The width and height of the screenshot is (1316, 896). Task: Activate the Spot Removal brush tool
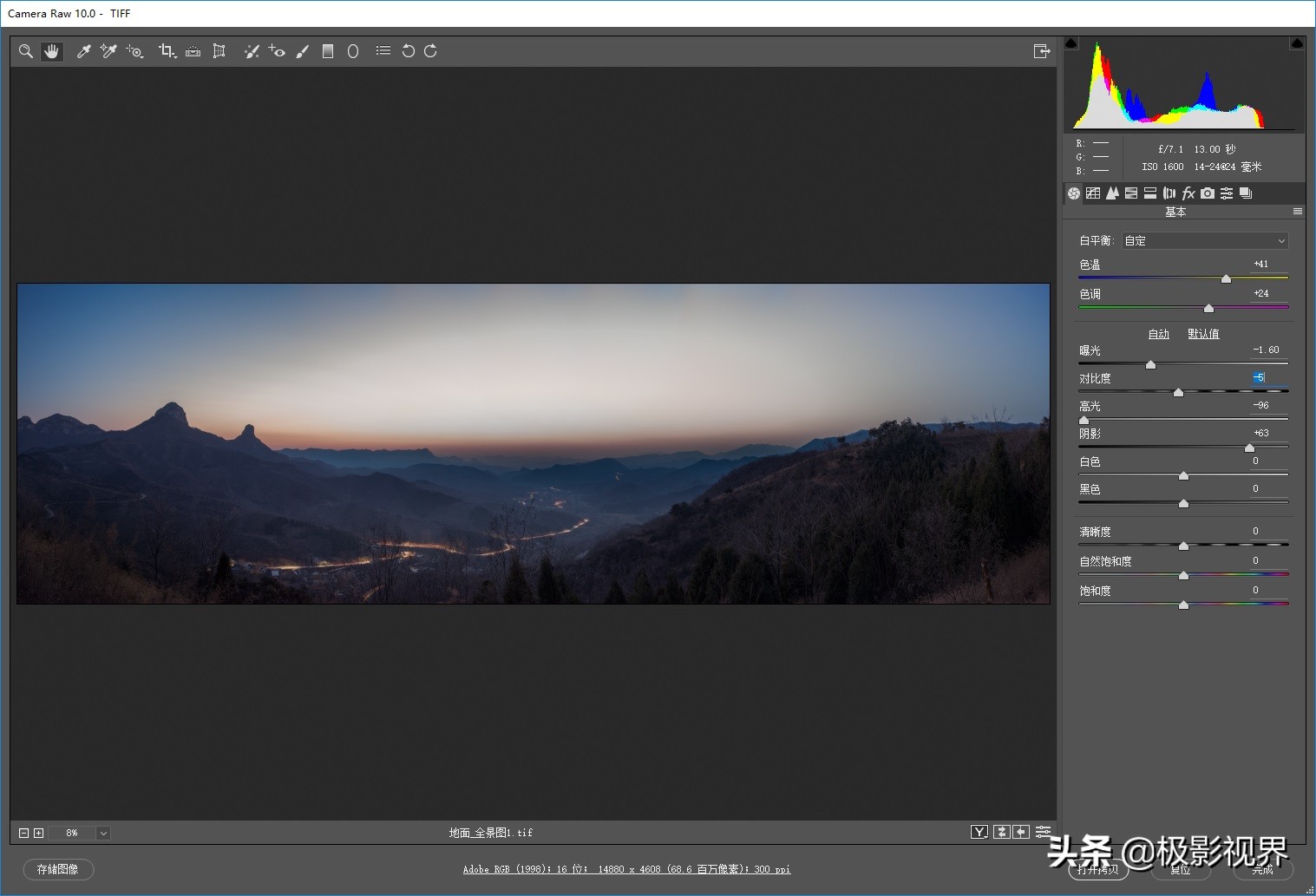252,51
